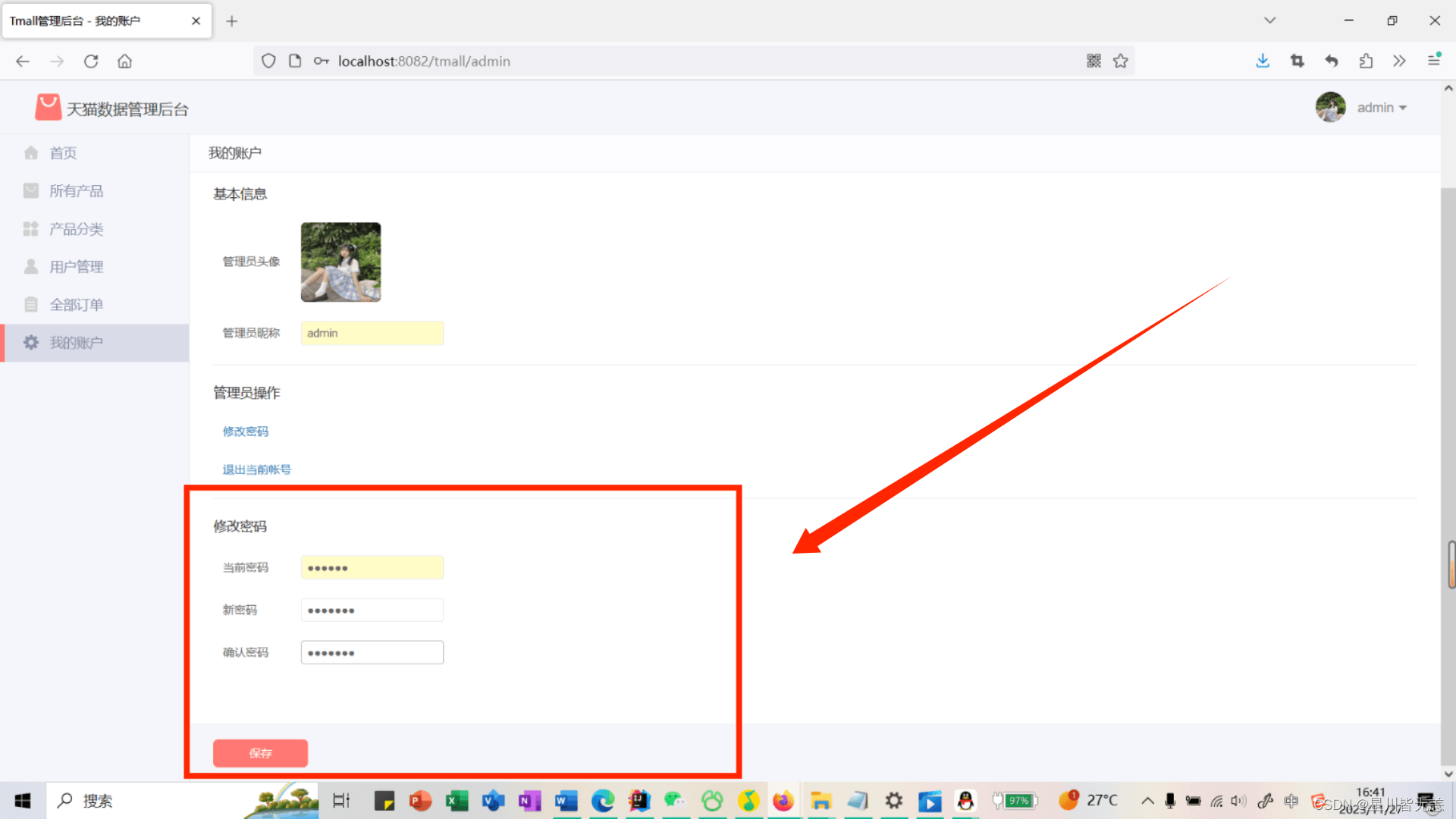Screen dimensions: 1456x819
Task: Click scrollbar down arrow
Action: 1448,773
